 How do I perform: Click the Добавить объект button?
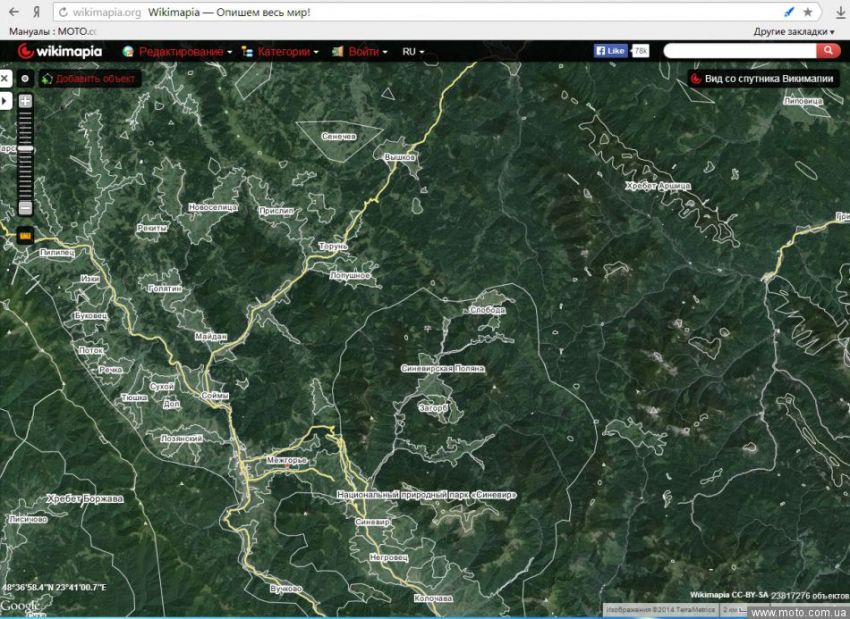pos(90,78)
